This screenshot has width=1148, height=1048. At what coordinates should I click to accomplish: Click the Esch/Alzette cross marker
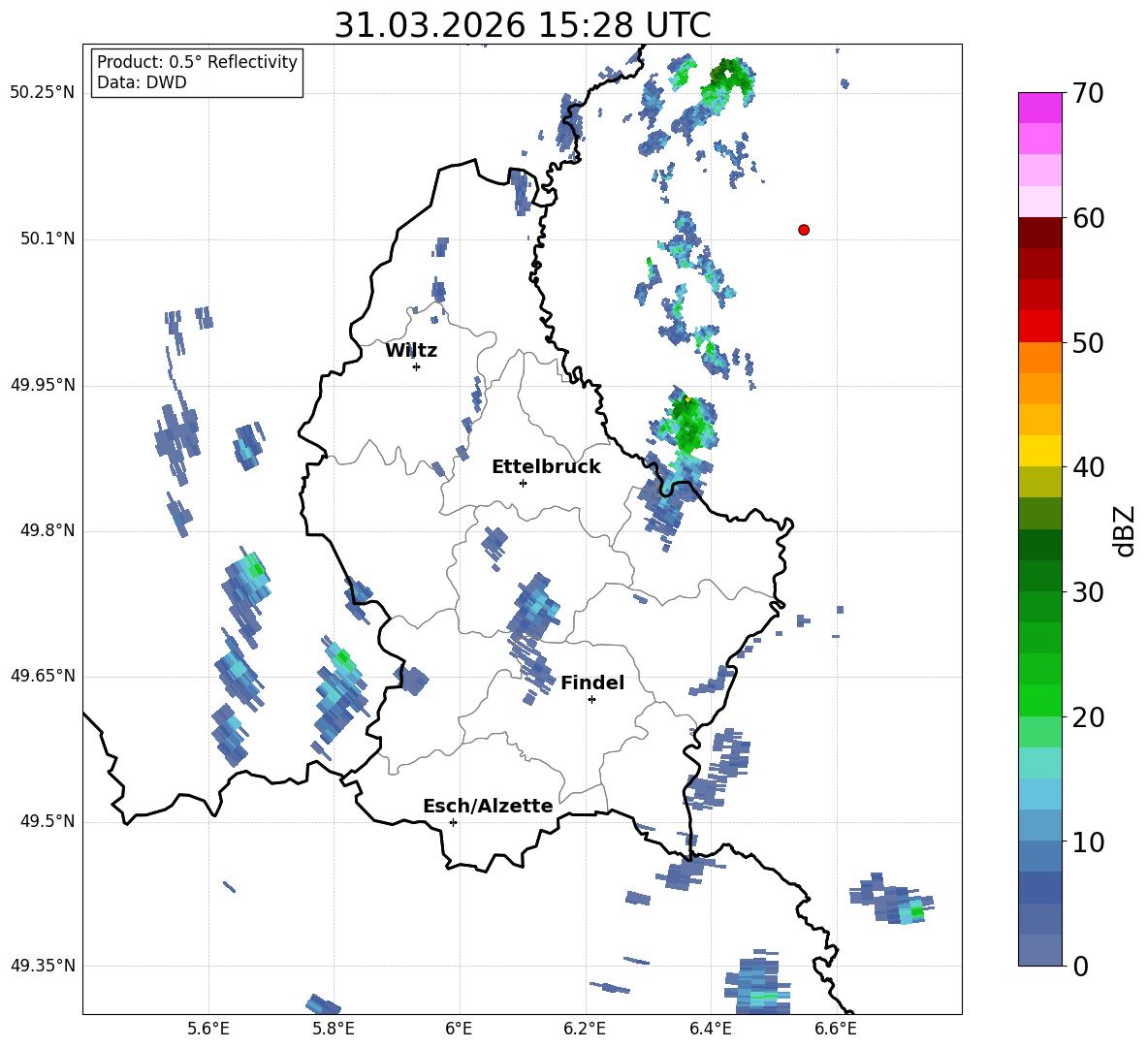(x=453, y=822)
